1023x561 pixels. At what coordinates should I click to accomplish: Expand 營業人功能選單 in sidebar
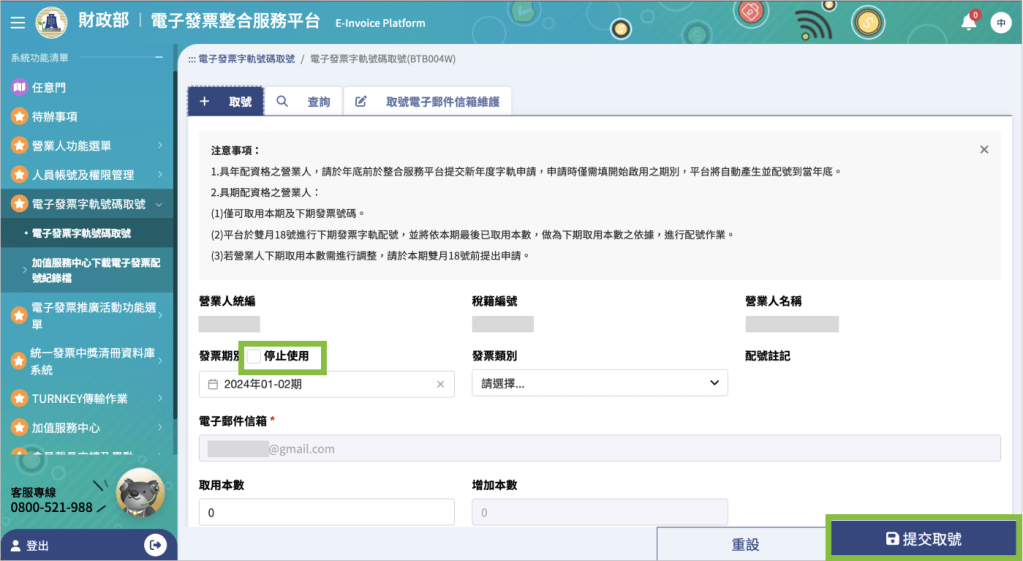(x=85, y=146)
